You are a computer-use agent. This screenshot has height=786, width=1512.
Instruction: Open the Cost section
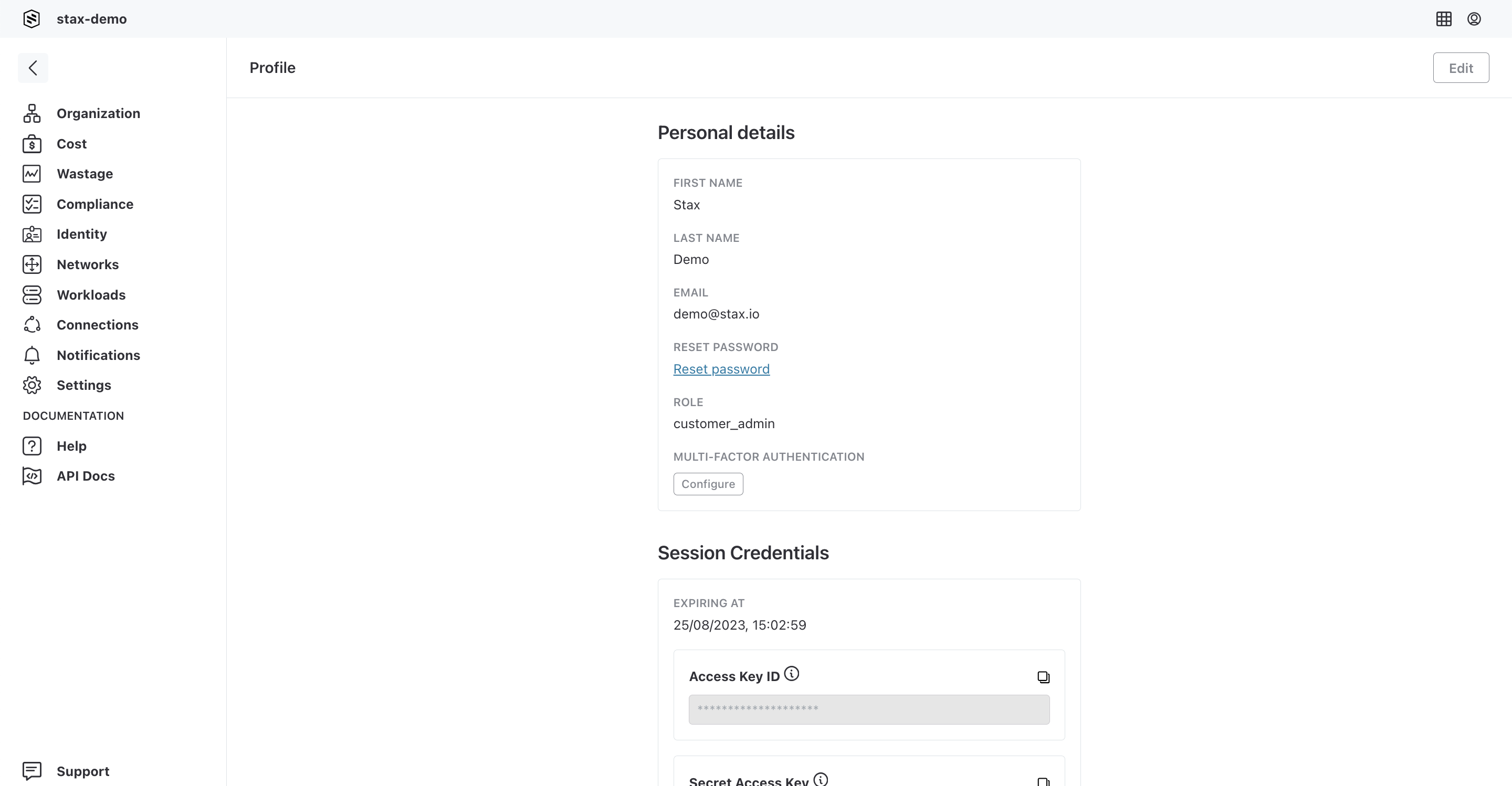point(71,143)
